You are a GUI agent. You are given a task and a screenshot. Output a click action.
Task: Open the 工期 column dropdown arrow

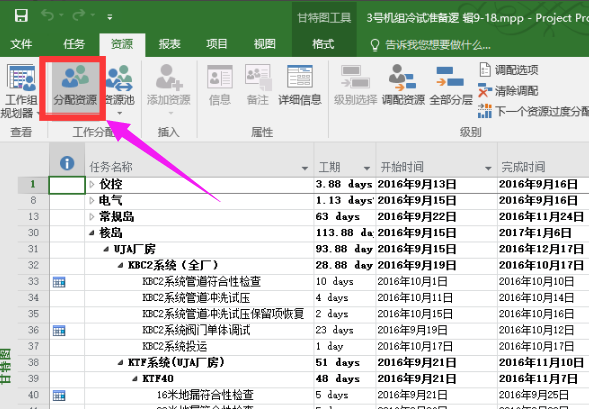point(367,168)
